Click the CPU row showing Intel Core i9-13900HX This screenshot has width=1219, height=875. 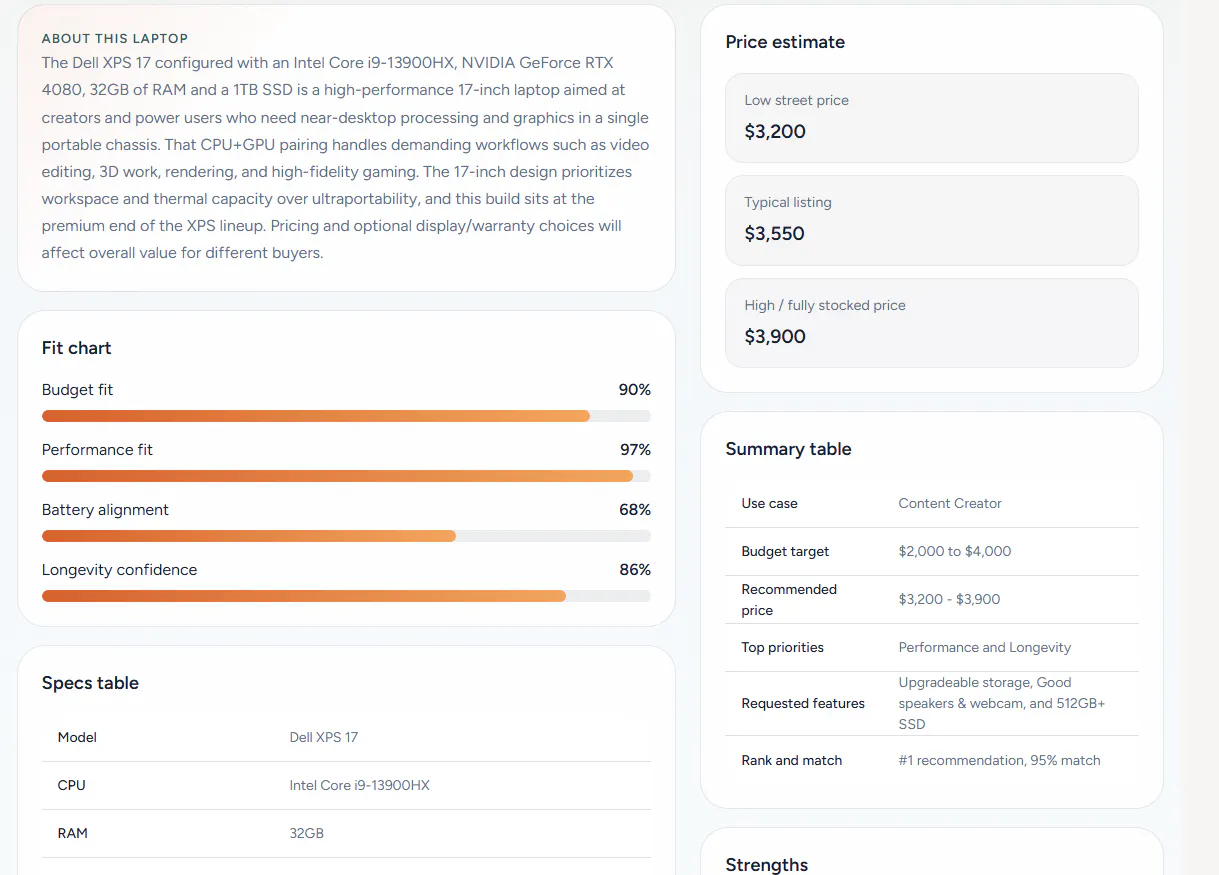(346, 786)
